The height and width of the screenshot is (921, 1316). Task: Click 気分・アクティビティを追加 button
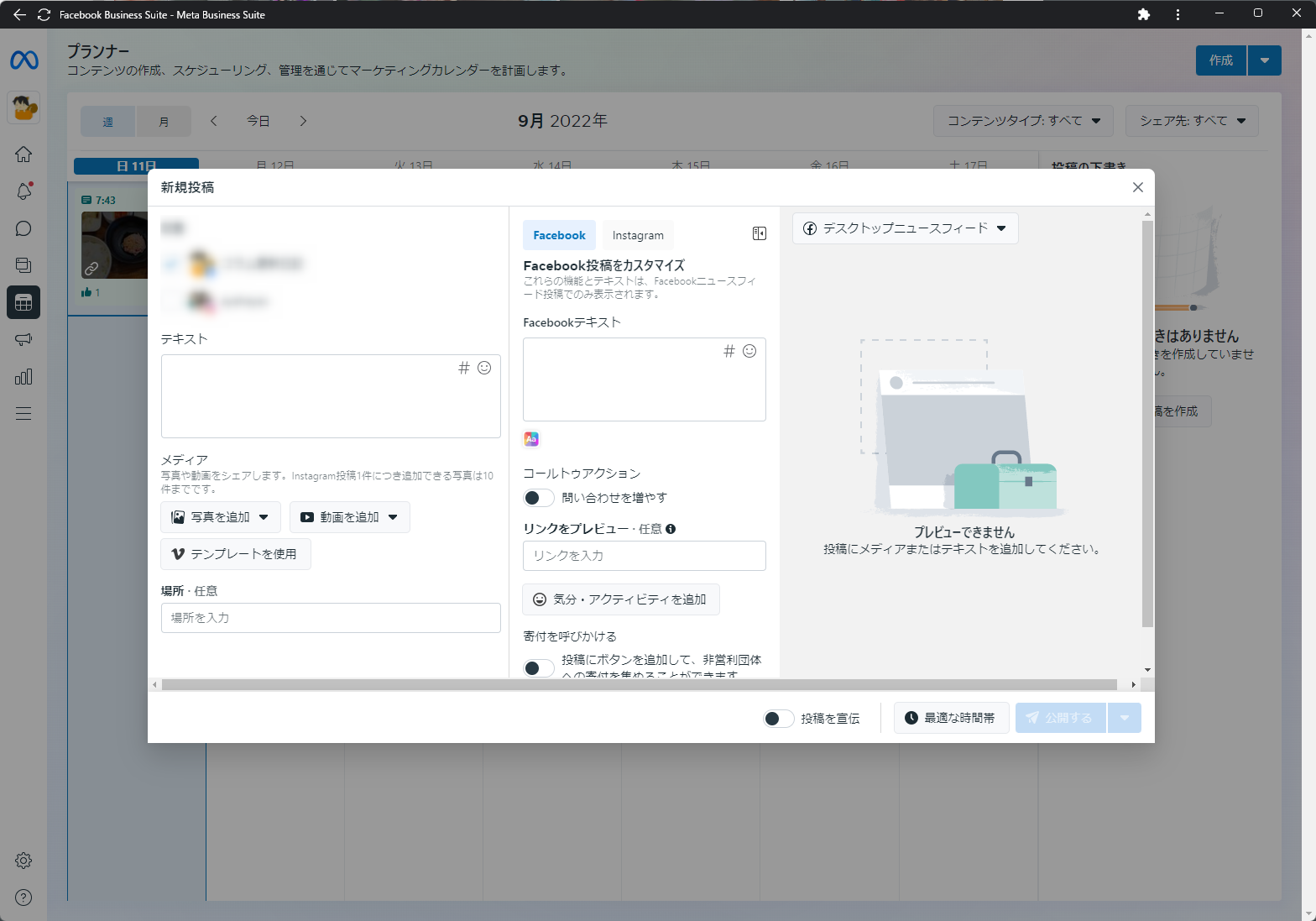point(621,599)
